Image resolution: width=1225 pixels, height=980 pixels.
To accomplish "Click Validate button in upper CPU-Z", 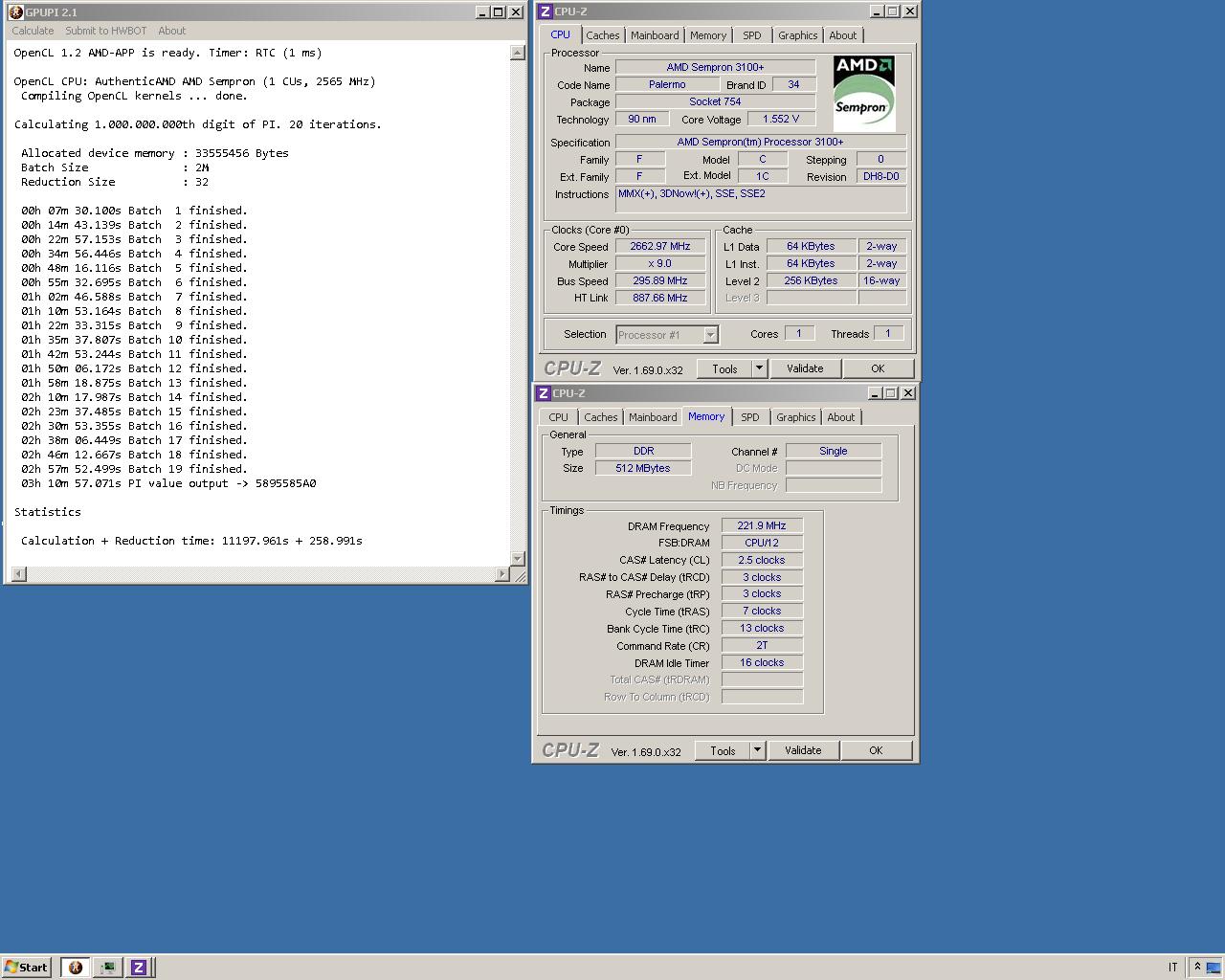I will 805,368.
